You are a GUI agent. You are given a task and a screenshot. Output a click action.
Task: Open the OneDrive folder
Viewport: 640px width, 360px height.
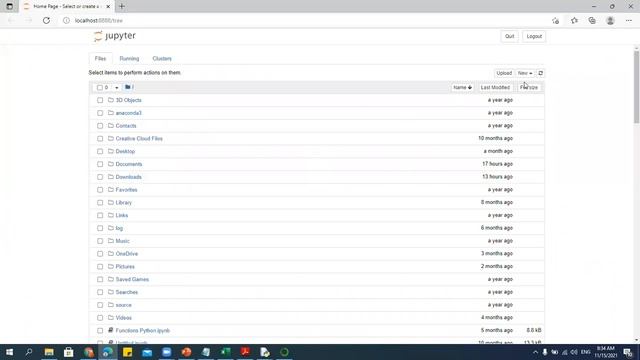click(127, 254)
